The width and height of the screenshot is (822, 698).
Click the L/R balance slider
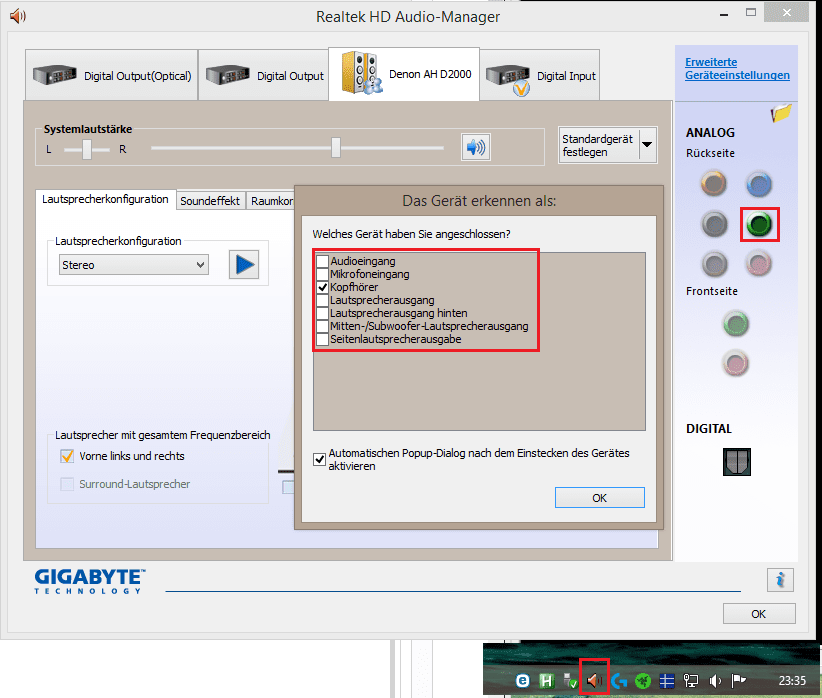pyautogui.click(x=87, y=149)
